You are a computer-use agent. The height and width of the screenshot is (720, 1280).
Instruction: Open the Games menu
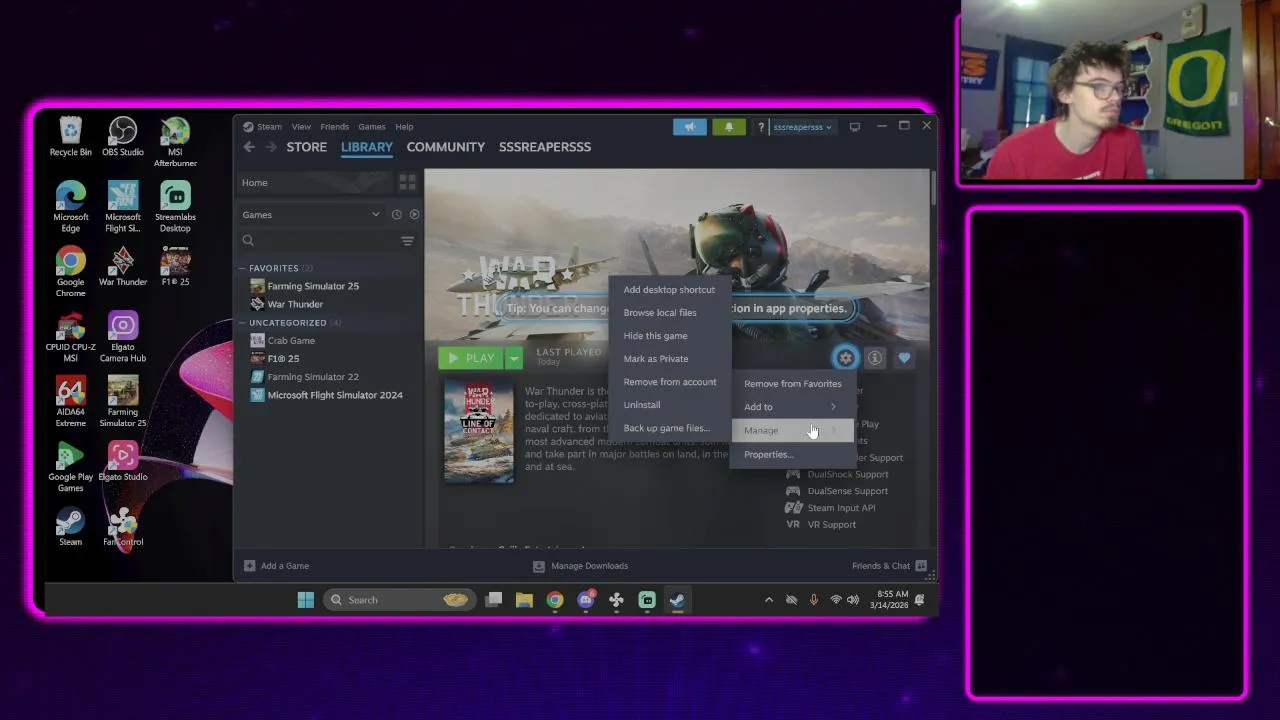coord(372,127)
